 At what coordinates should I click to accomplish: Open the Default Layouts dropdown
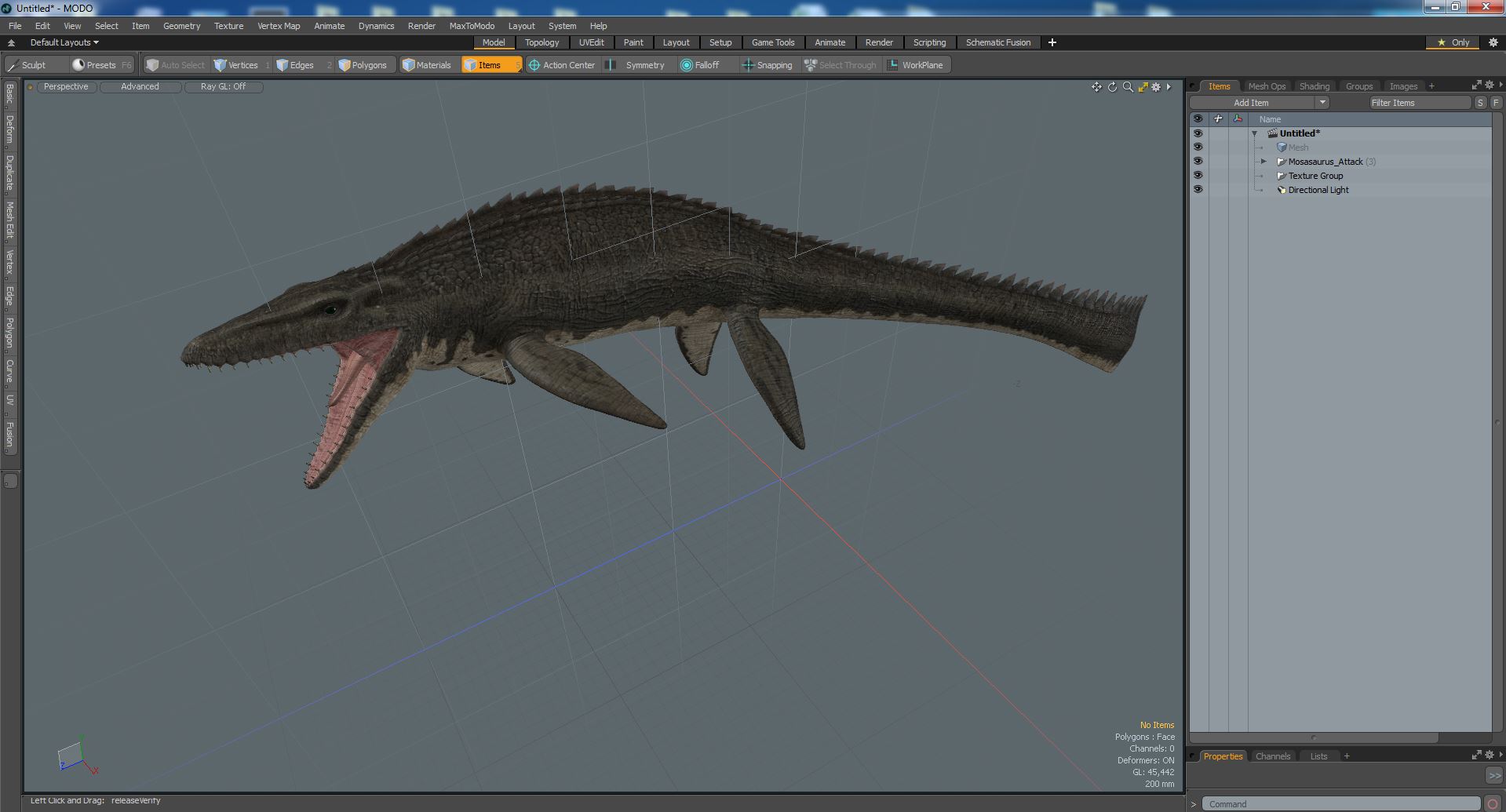point(64,42)
